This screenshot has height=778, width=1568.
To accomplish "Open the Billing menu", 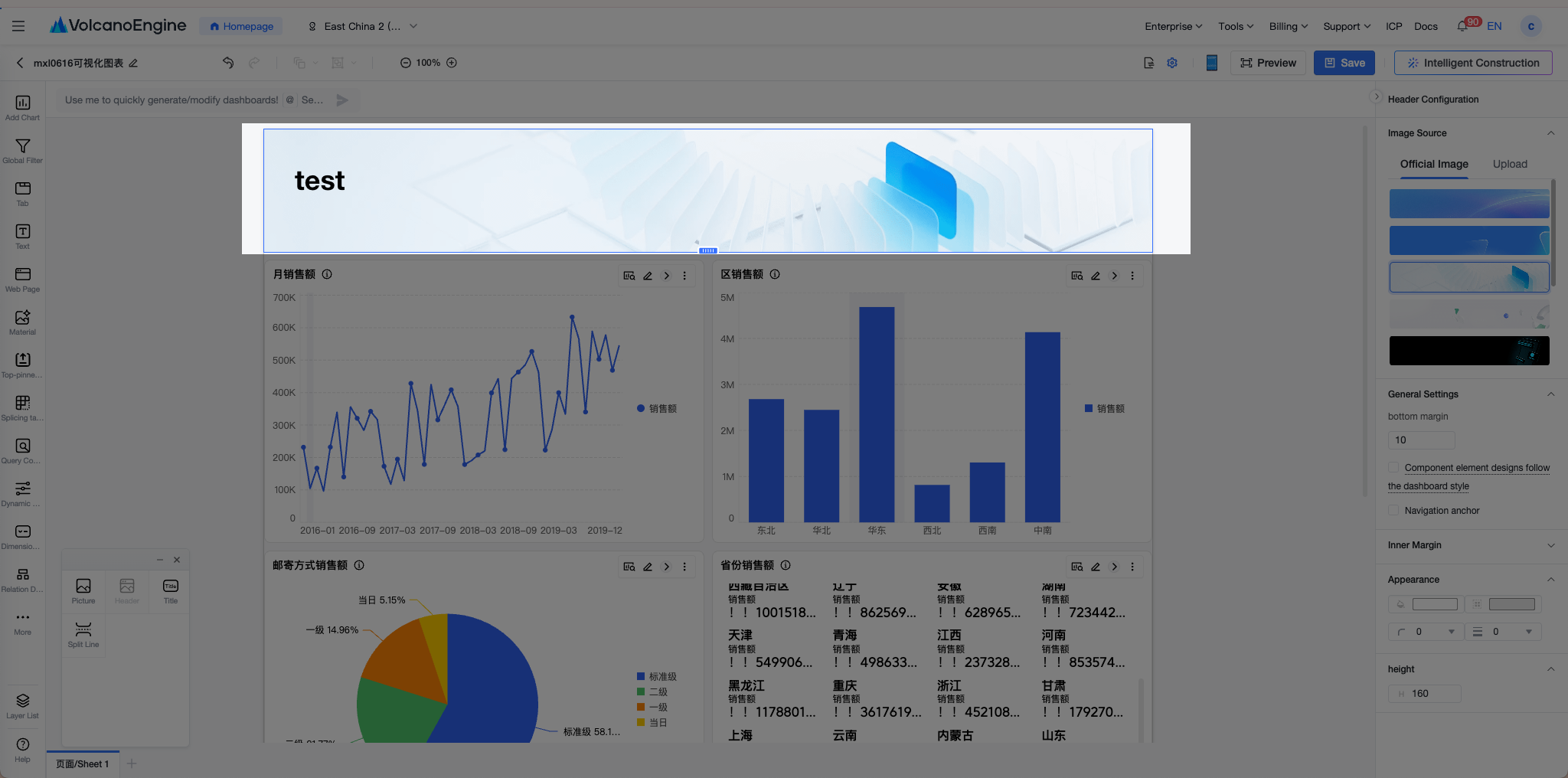I will pyautogui.click(x=1289, y=26).
